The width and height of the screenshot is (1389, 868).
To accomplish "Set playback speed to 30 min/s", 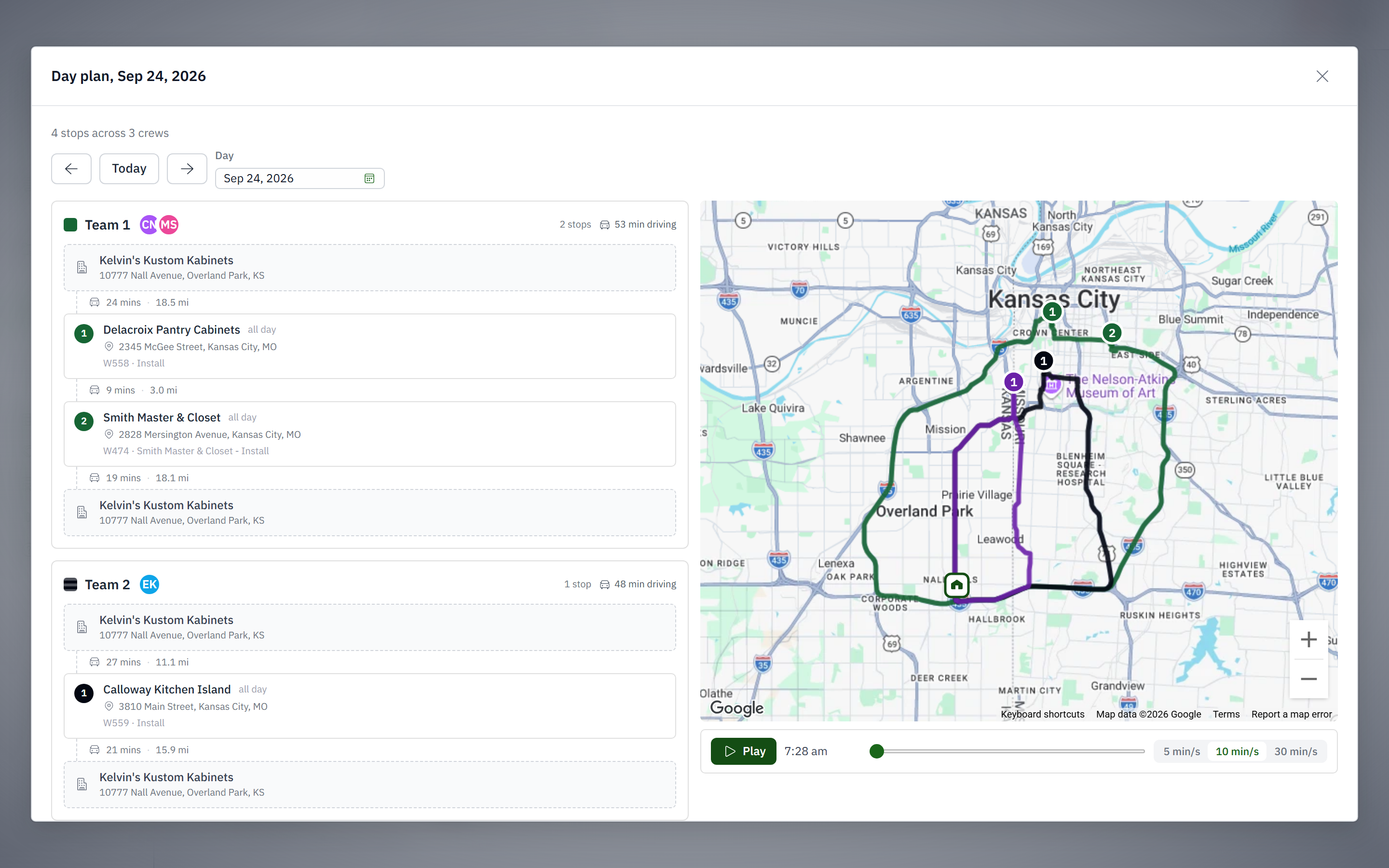I will (1295, 751).
